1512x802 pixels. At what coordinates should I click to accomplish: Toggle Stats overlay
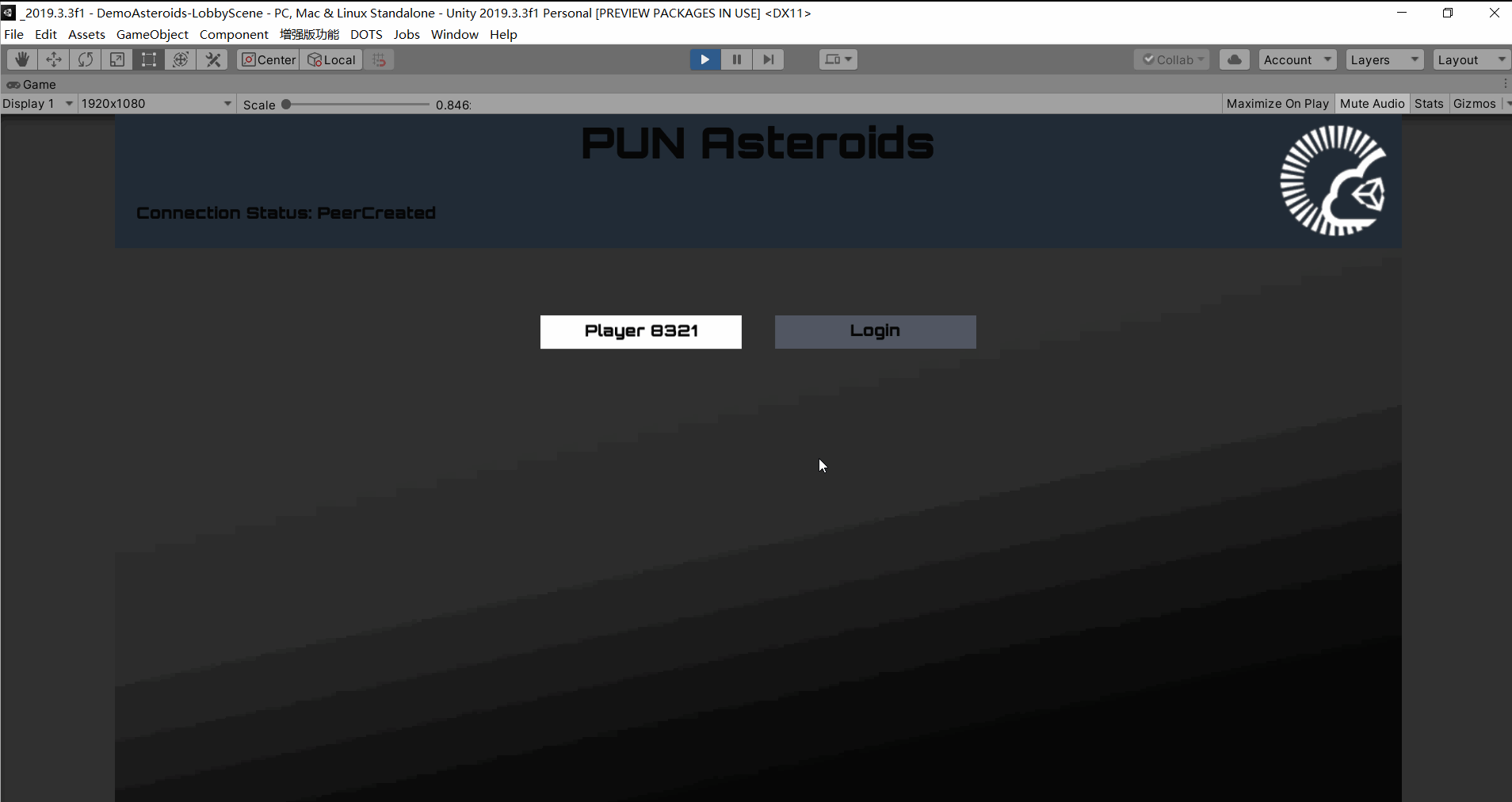click(1429, 104)
